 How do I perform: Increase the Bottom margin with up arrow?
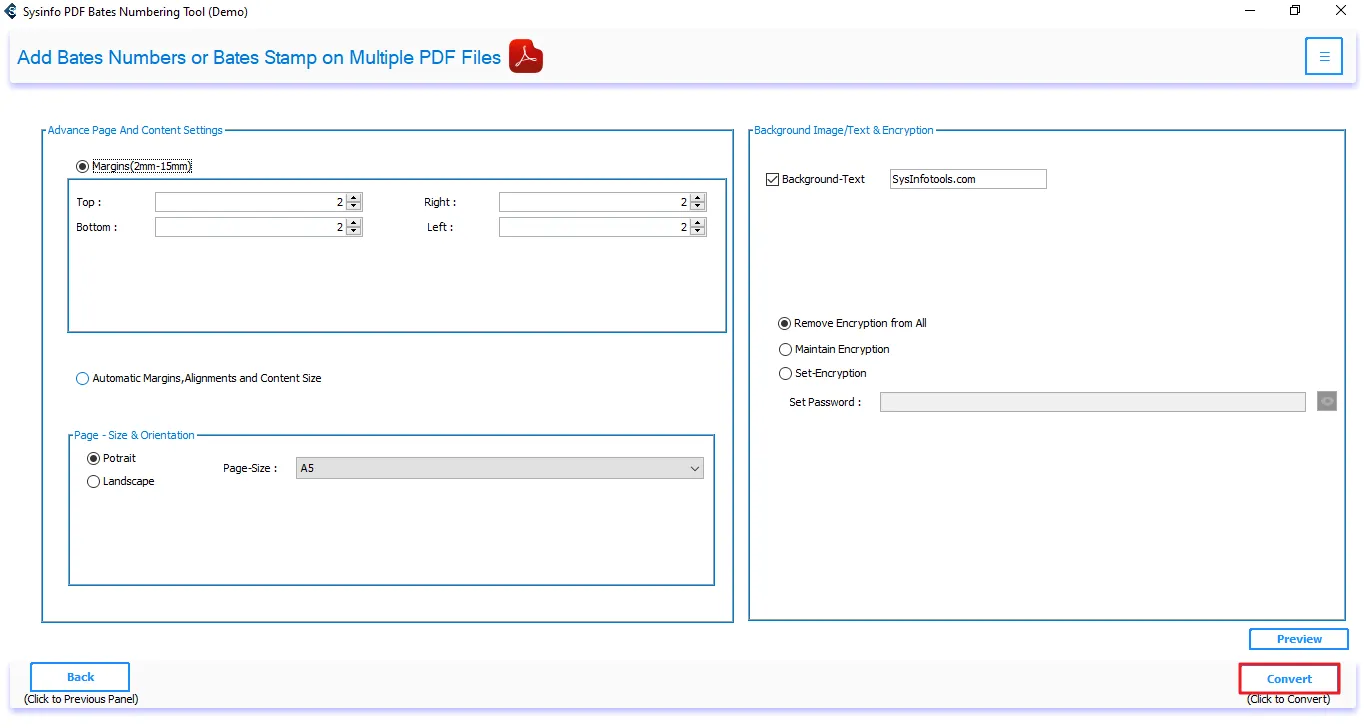pos(354,223)
